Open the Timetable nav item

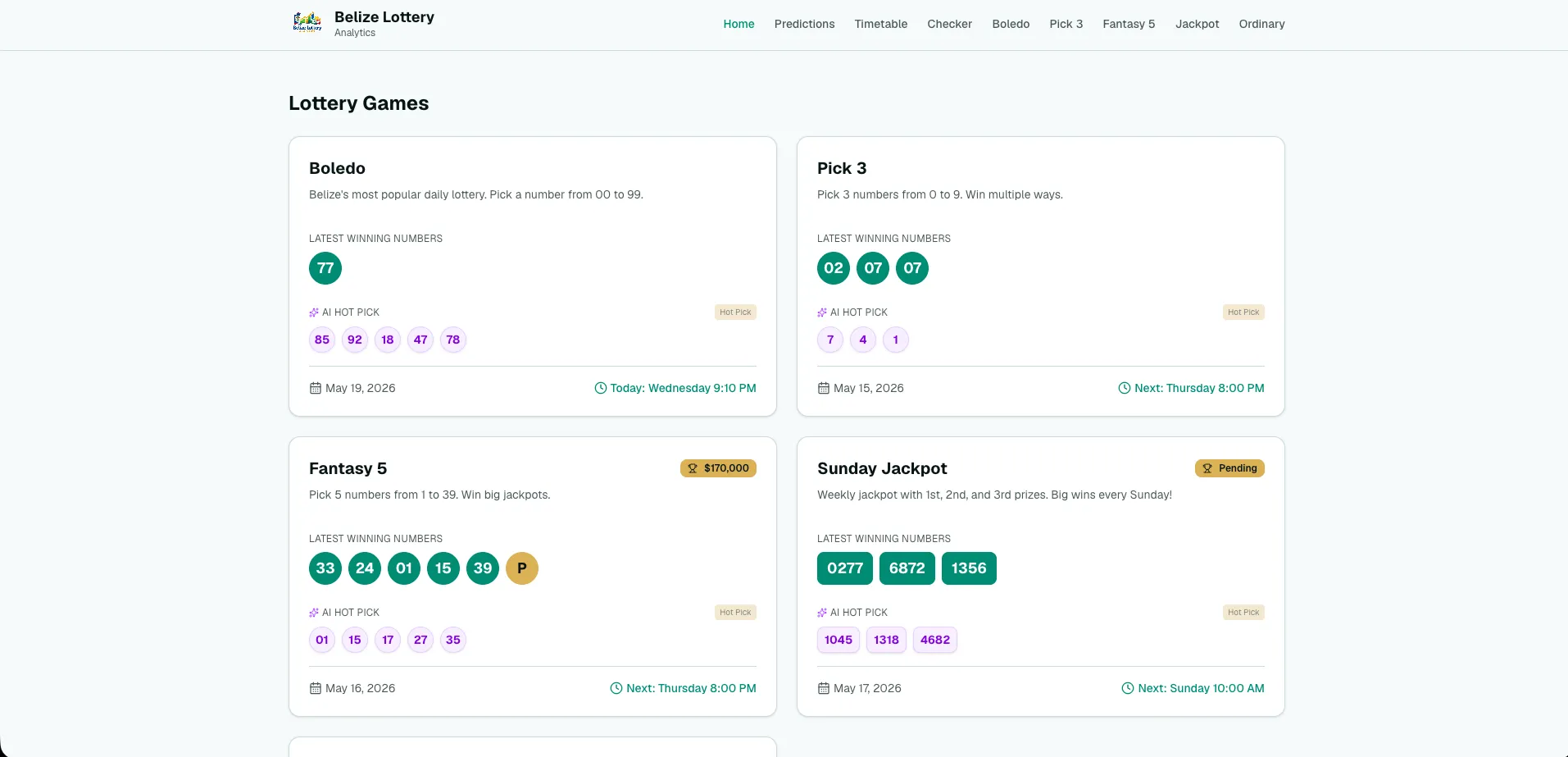click(880, 24)
